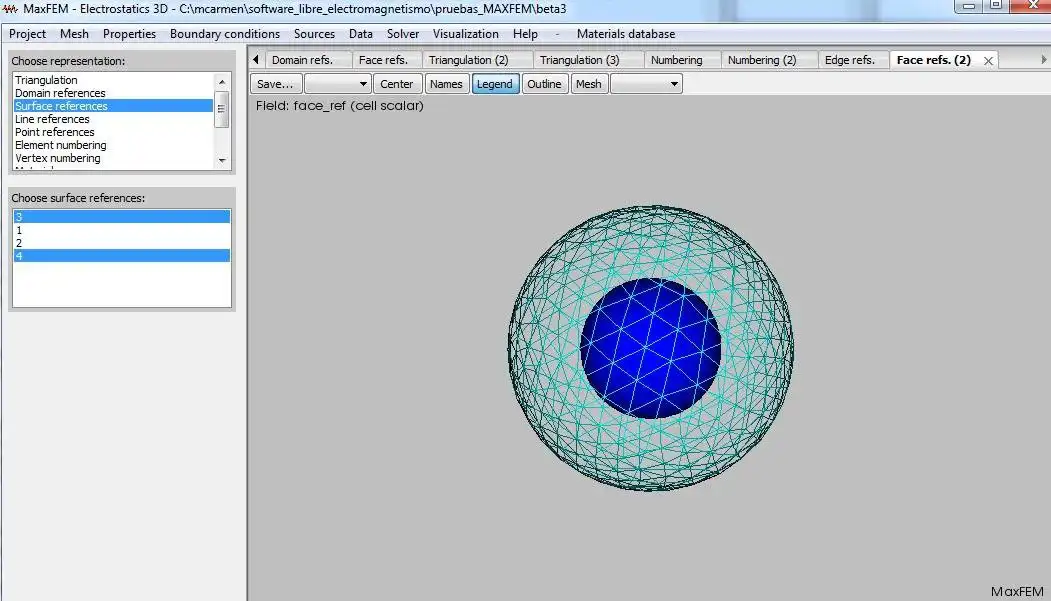1051x601 pixels.
Task: Open the Boundary conditions menu
Action: pos(225,34)
